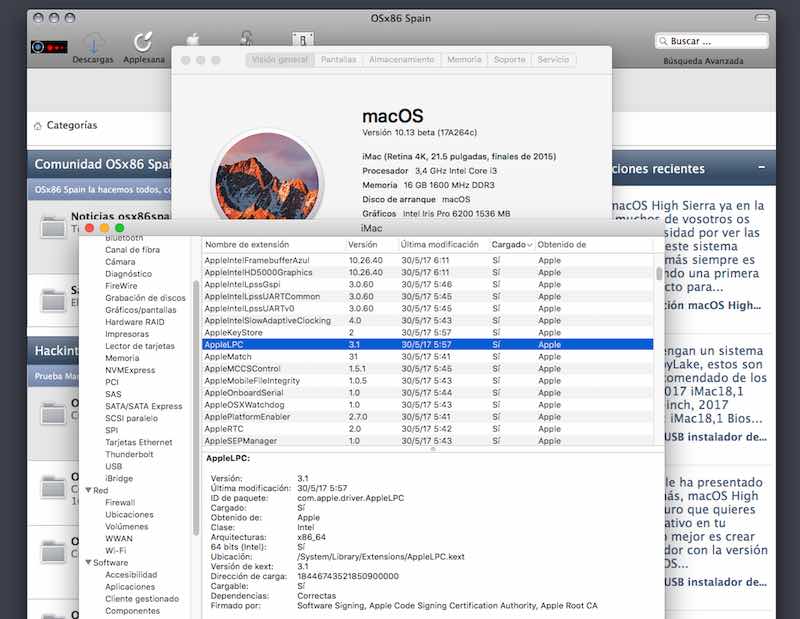
Task: Select Firewall under Red
Action: (x=120, y=503)
